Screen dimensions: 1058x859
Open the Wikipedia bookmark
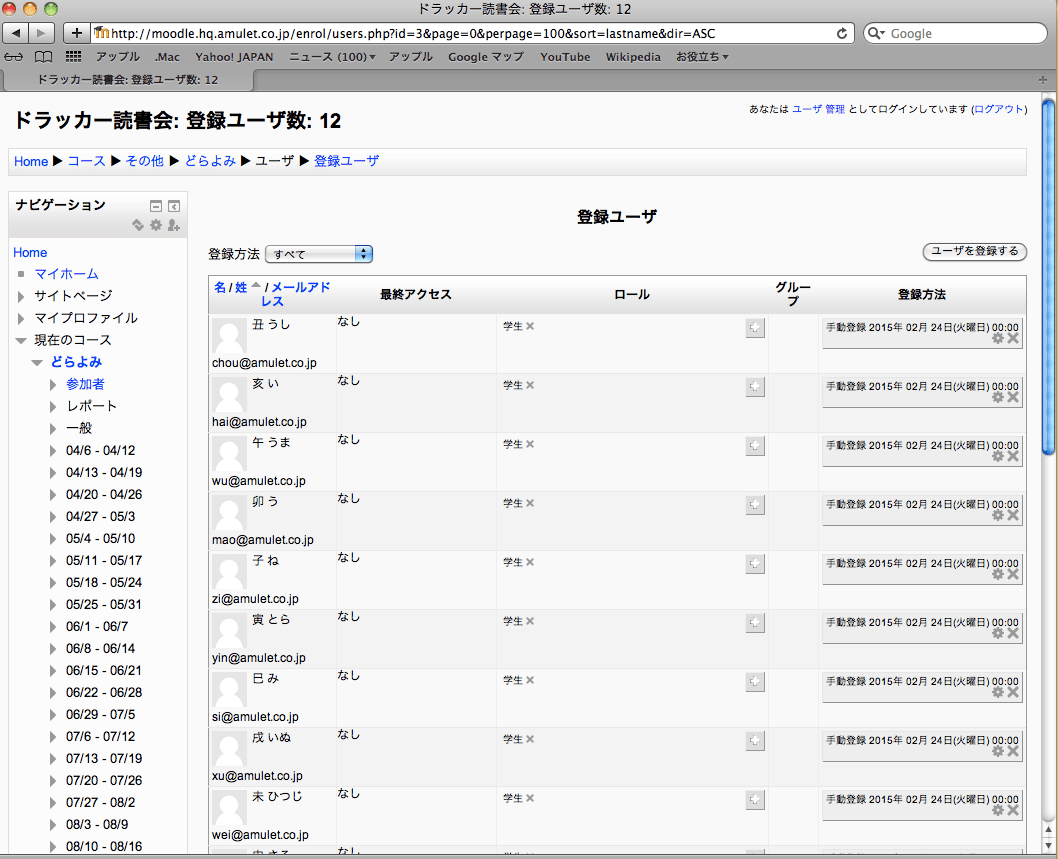tap(633, 57)
